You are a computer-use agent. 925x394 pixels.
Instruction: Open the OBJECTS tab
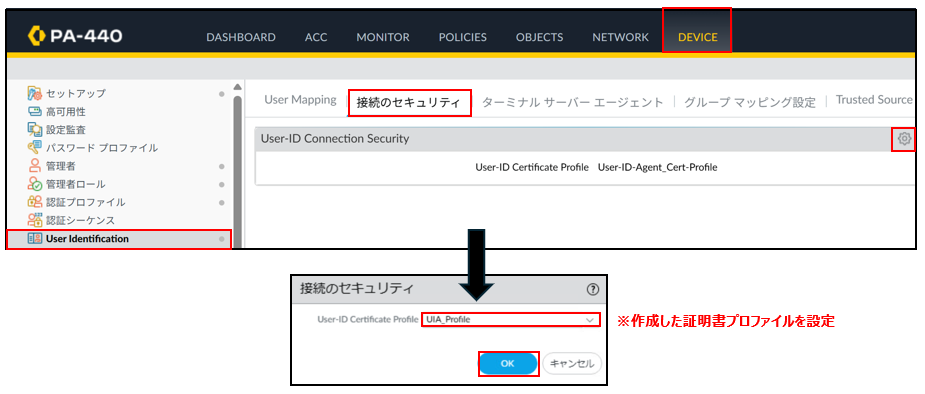coord(539,37)
